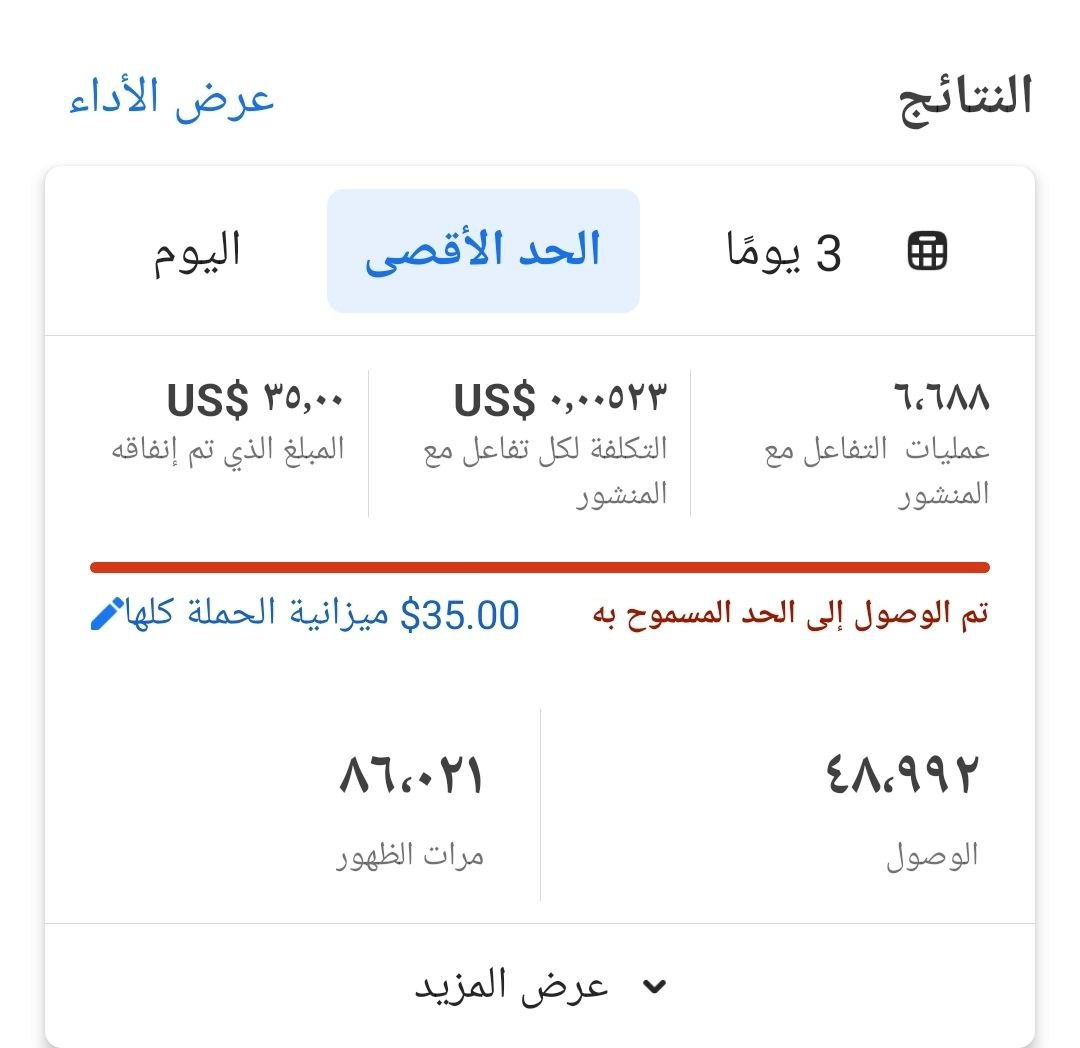Click the reach number ٤٨،٩٩٢
This screenshot has height=1048, width=1080.
click(902, 775)
